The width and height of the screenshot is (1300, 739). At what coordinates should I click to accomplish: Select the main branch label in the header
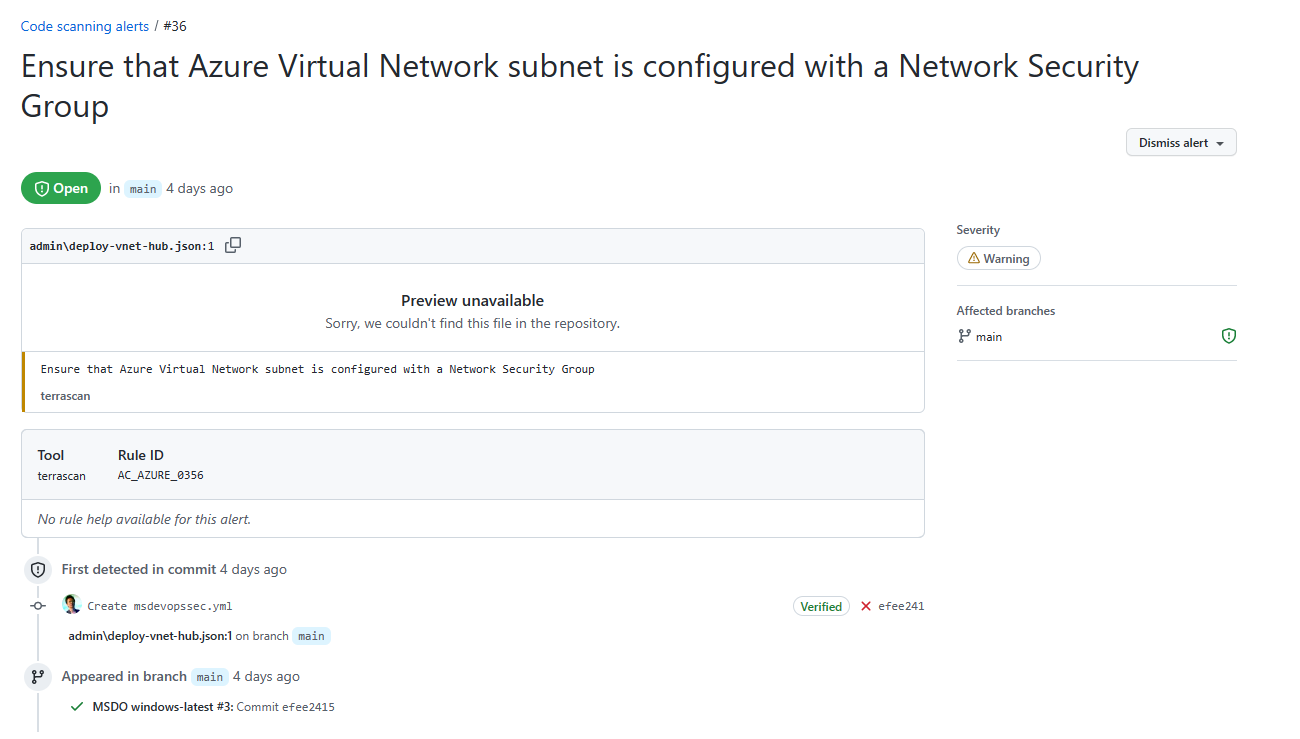[142, 188]
